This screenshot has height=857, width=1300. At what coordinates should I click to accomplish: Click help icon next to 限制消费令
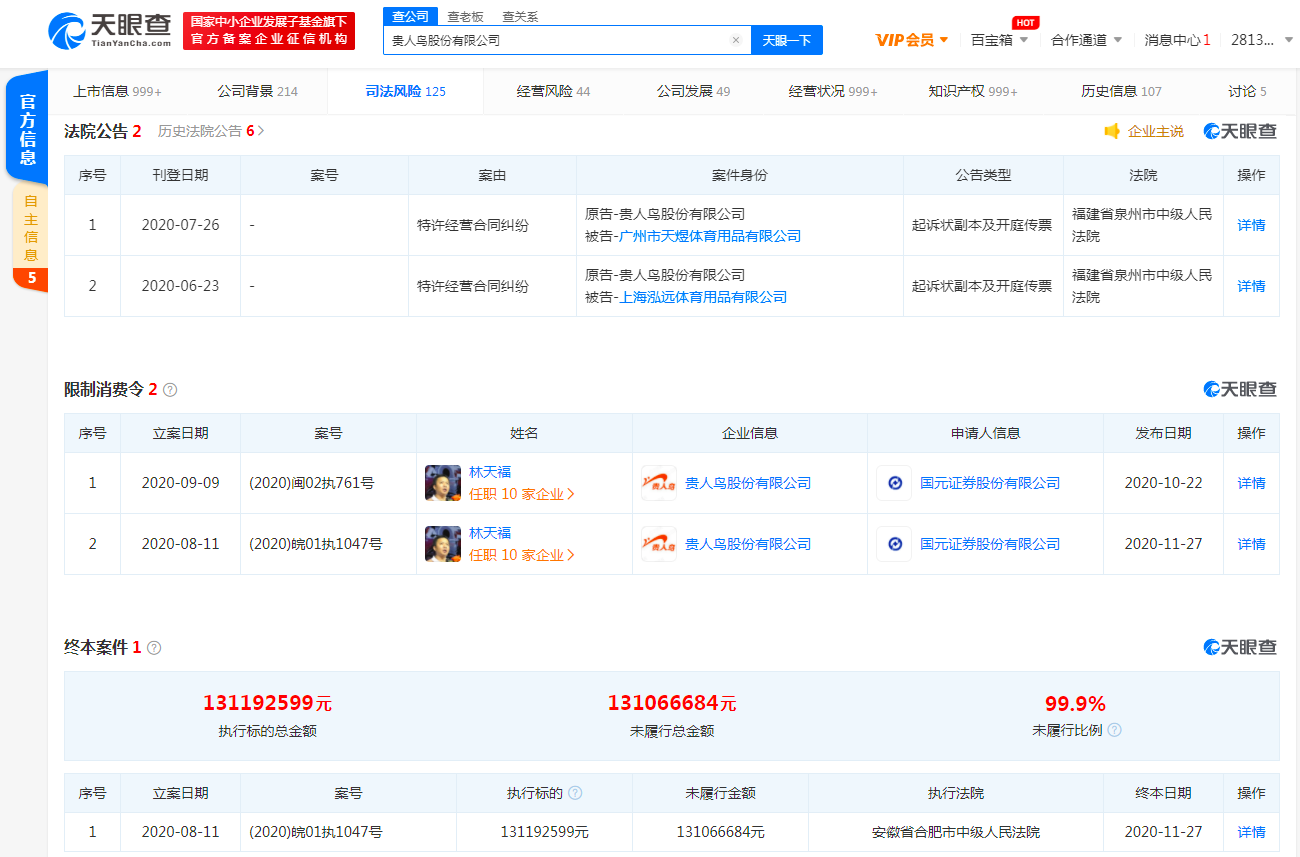point(170,390)
